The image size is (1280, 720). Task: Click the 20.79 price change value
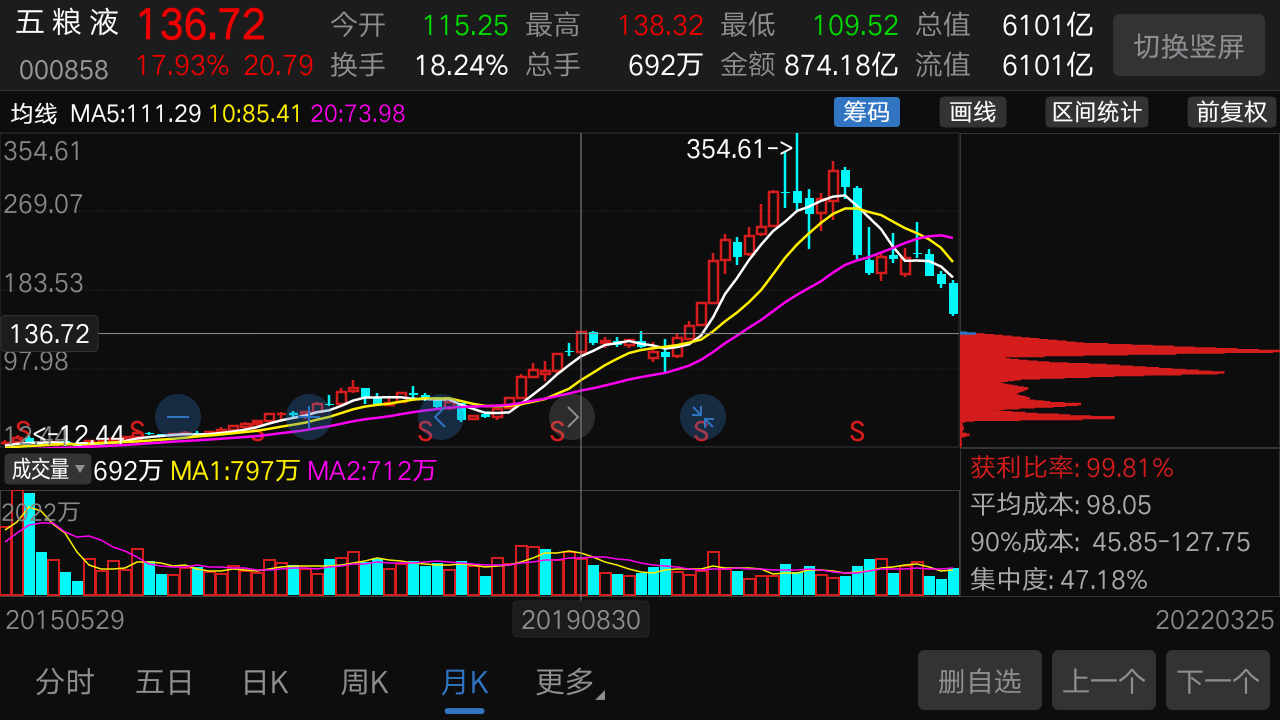279,66
